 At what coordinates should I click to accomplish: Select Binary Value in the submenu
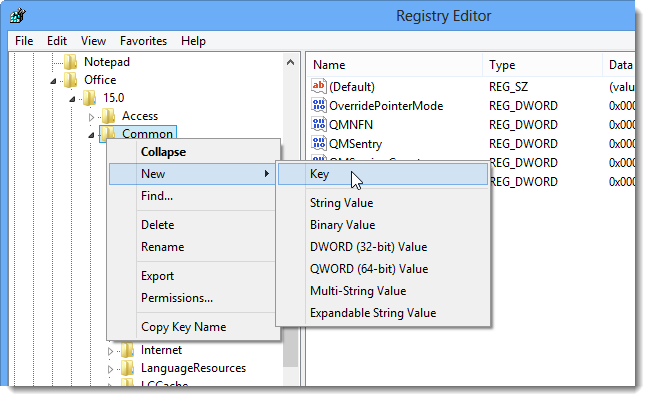point(383,225)
